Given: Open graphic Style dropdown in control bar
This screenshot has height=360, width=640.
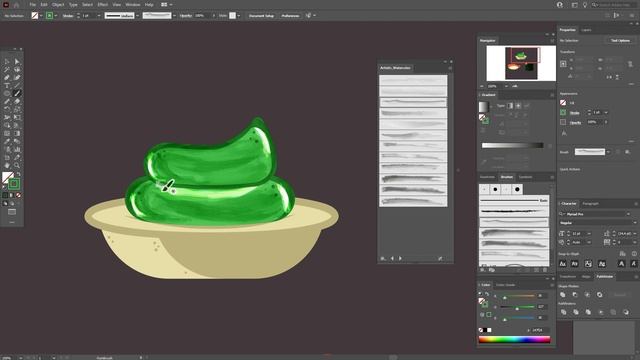Looking at the screenshot, I should pyautogui.click(x=239, y=16).
